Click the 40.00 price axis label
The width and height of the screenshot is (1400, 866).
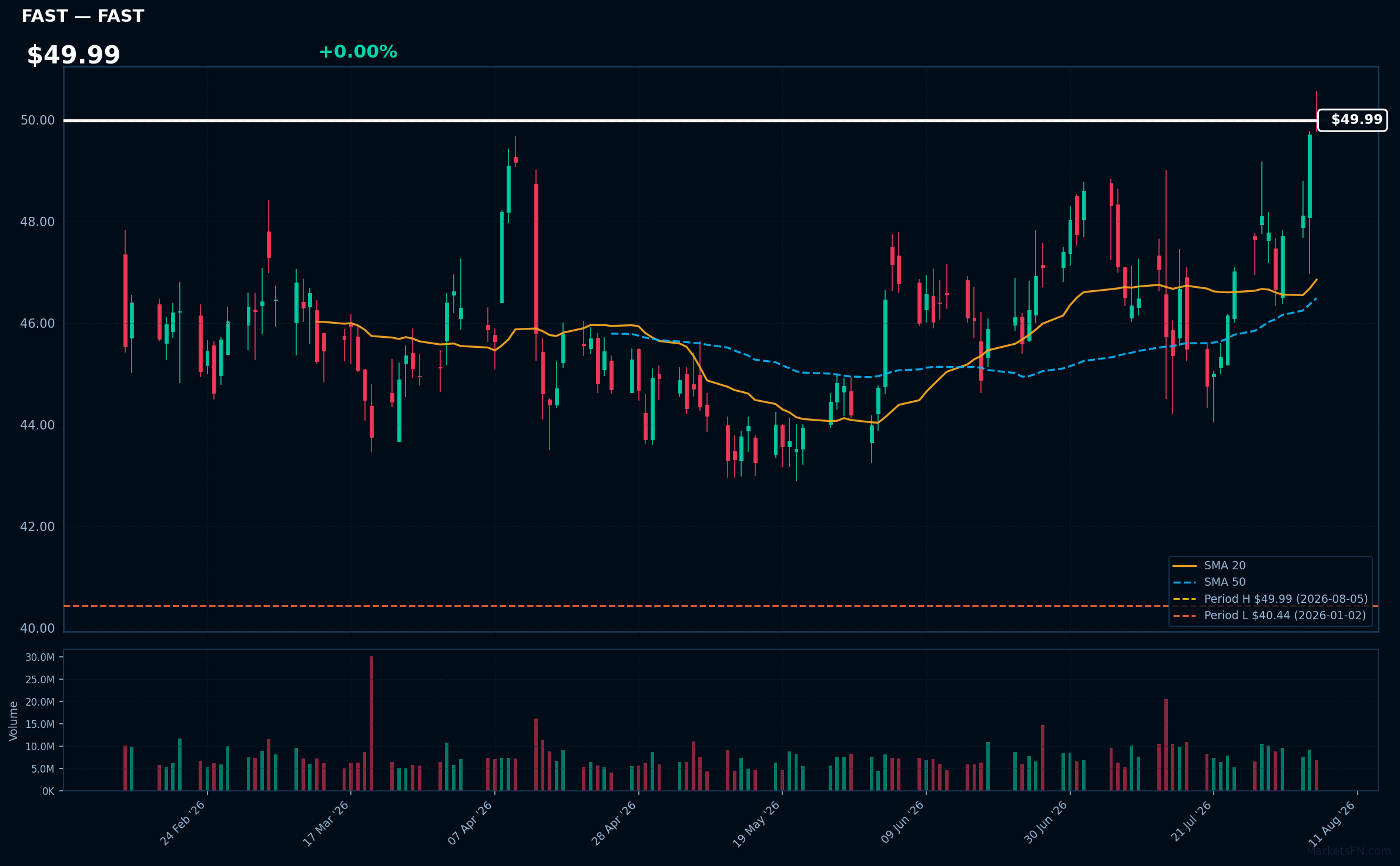pyautogui.click(x=38, y=629)
